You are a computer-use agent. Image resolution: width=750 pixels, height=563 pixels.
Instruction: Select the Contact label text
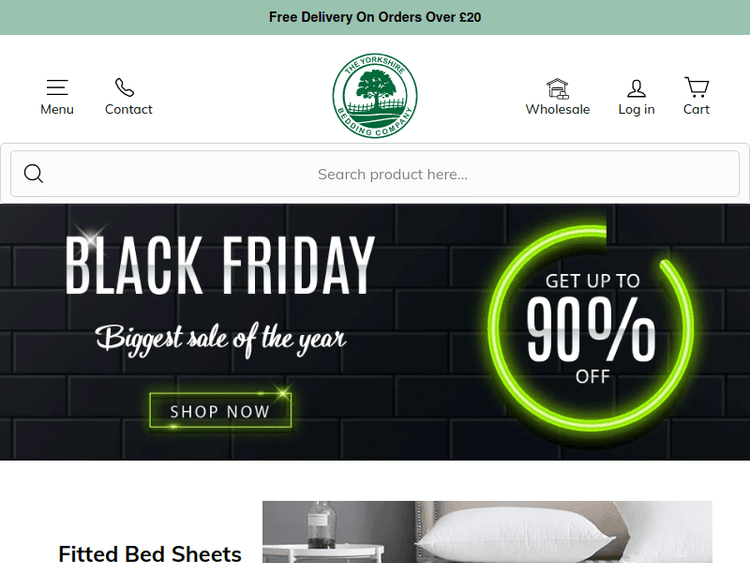128,110
